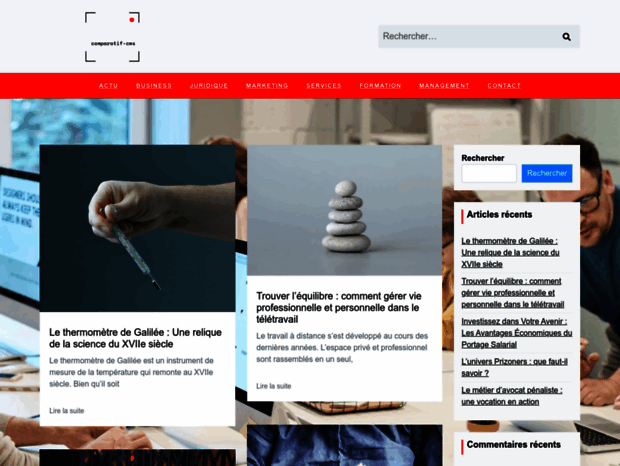Click the magnifying glass search icon
The height and width of the screenshot is (466, 620).
click(566, 37)
